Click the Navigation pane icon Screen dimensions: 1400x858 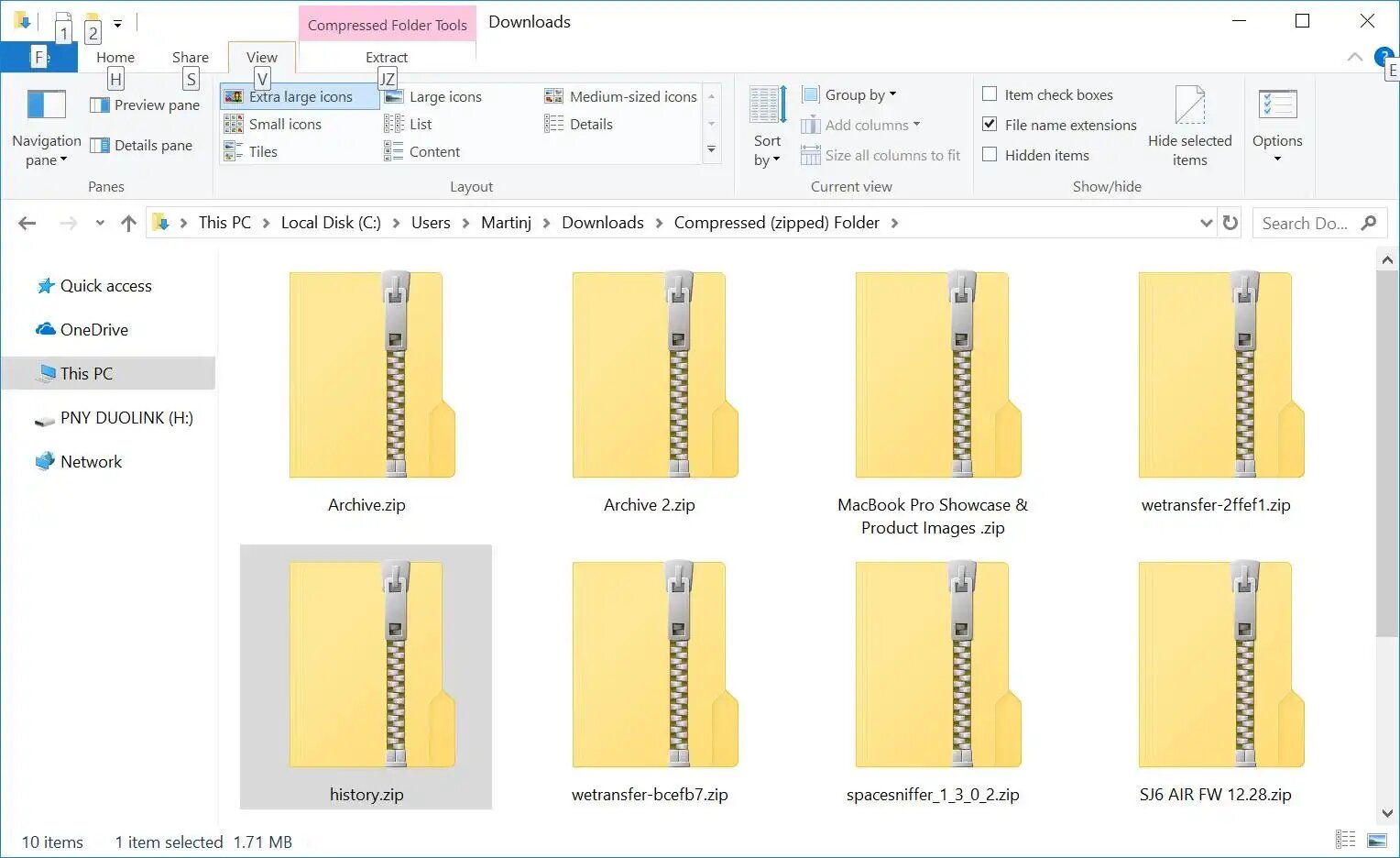[46, 105]
